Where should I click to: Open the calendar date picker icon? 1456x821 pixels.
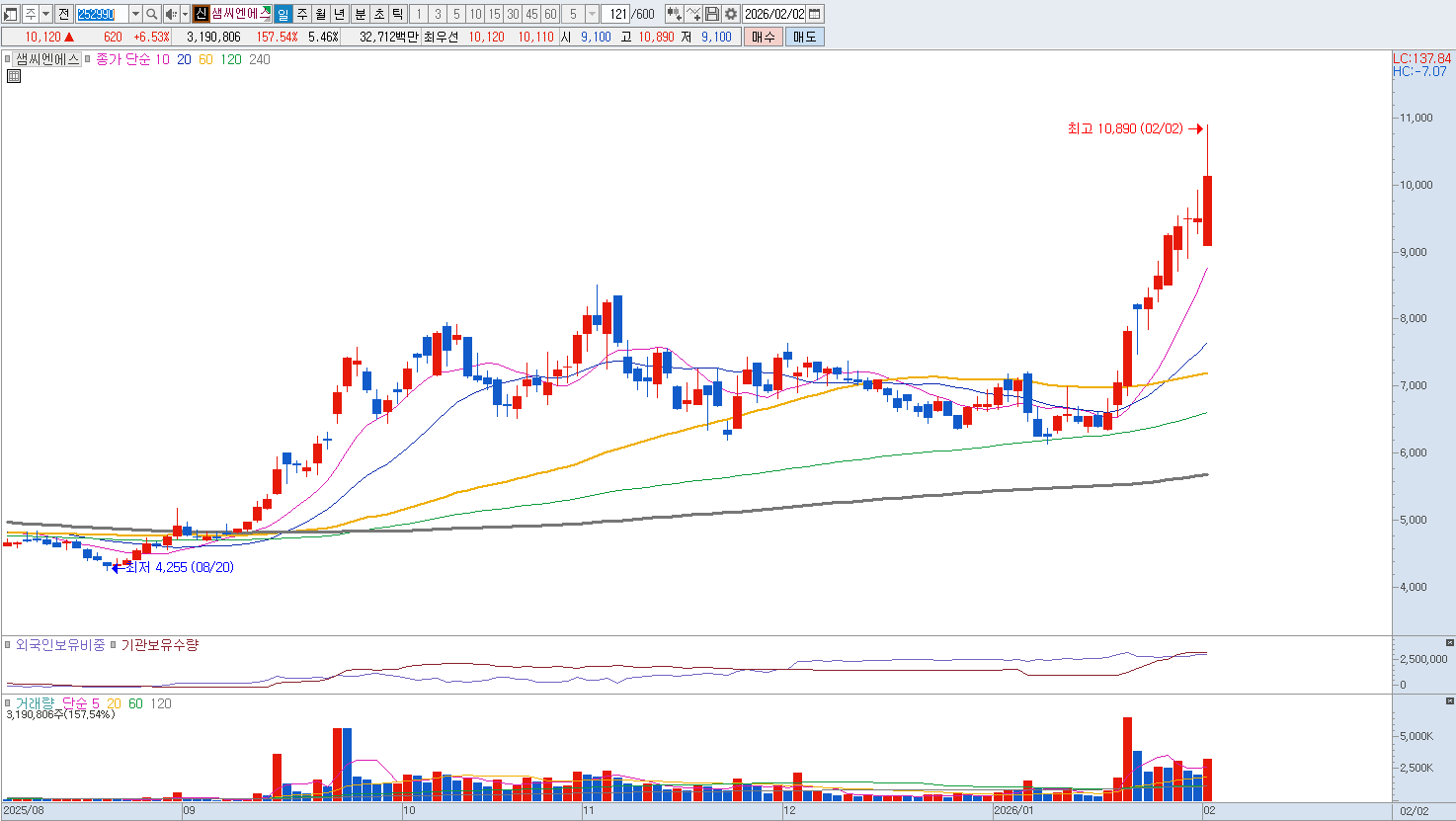click(815, 14)
